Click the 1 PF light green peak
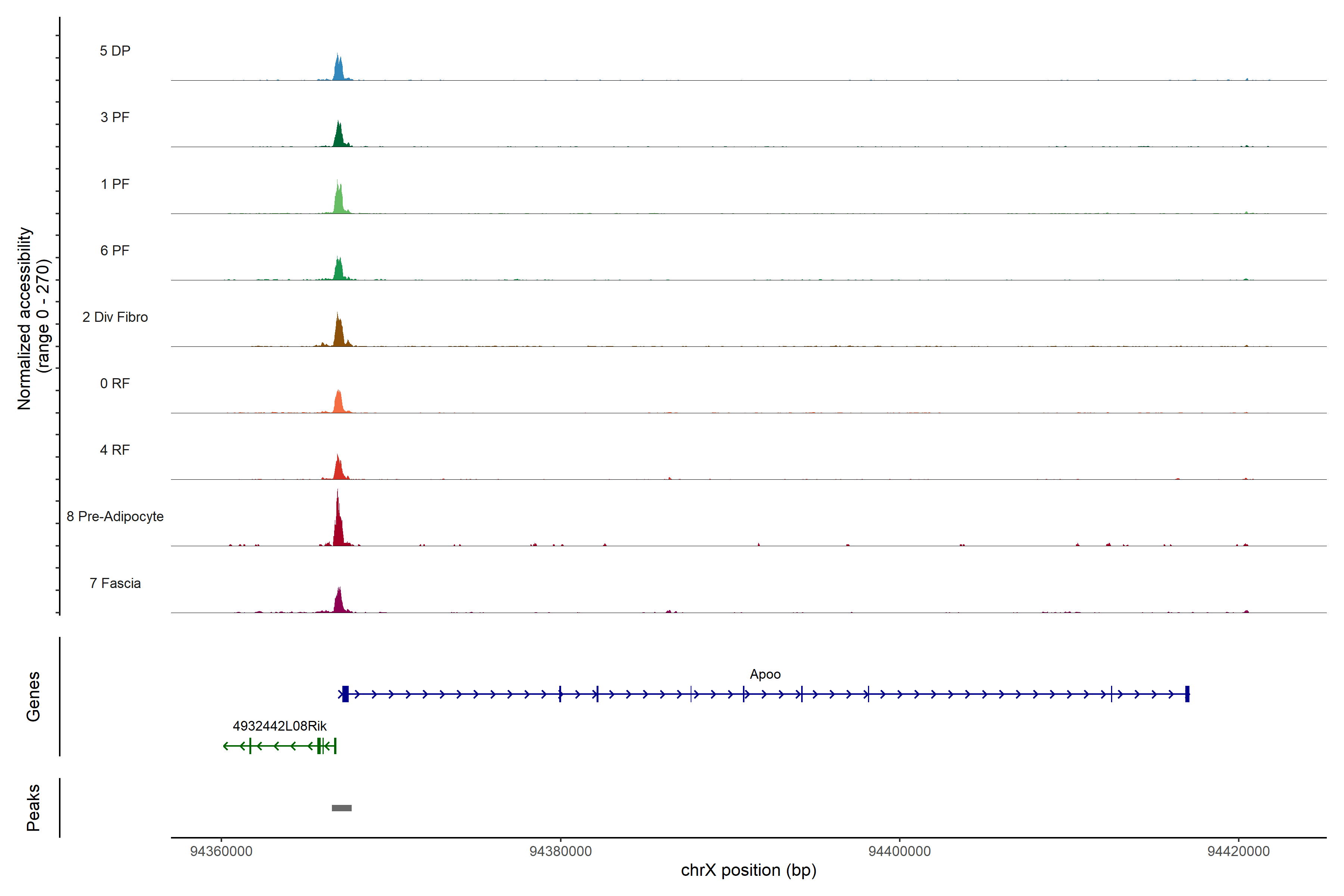The width and height of the screenshot is (1344, 896). coord(338,201)
